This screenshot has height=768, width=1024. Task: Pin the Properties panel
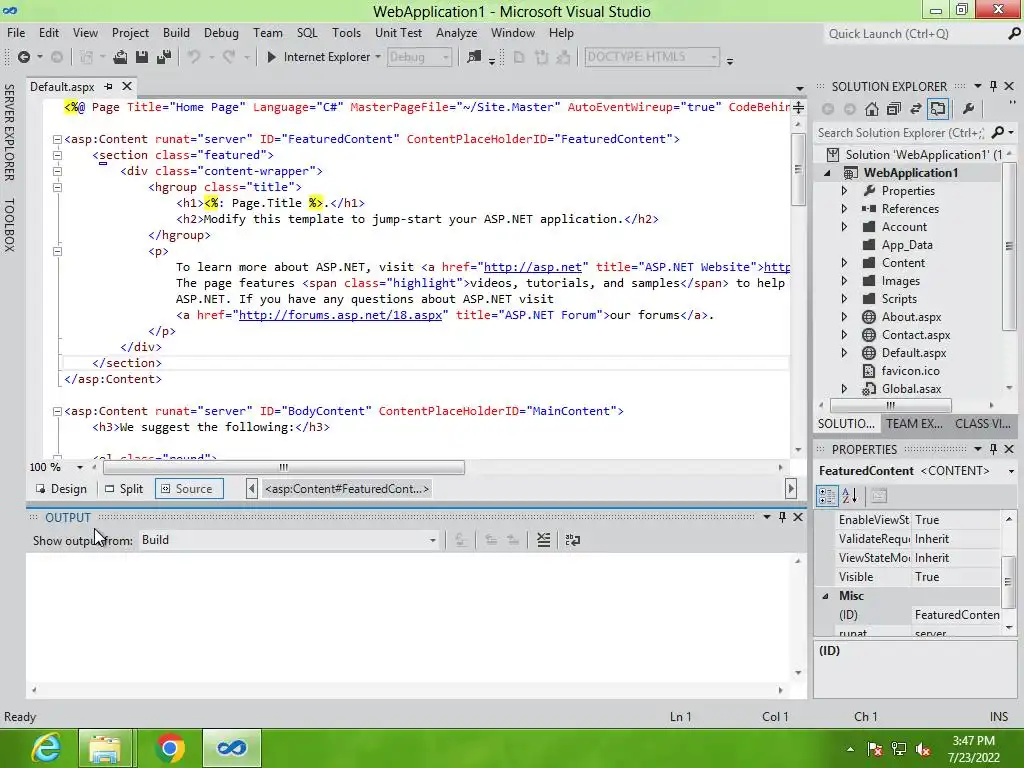click(993, 449)
